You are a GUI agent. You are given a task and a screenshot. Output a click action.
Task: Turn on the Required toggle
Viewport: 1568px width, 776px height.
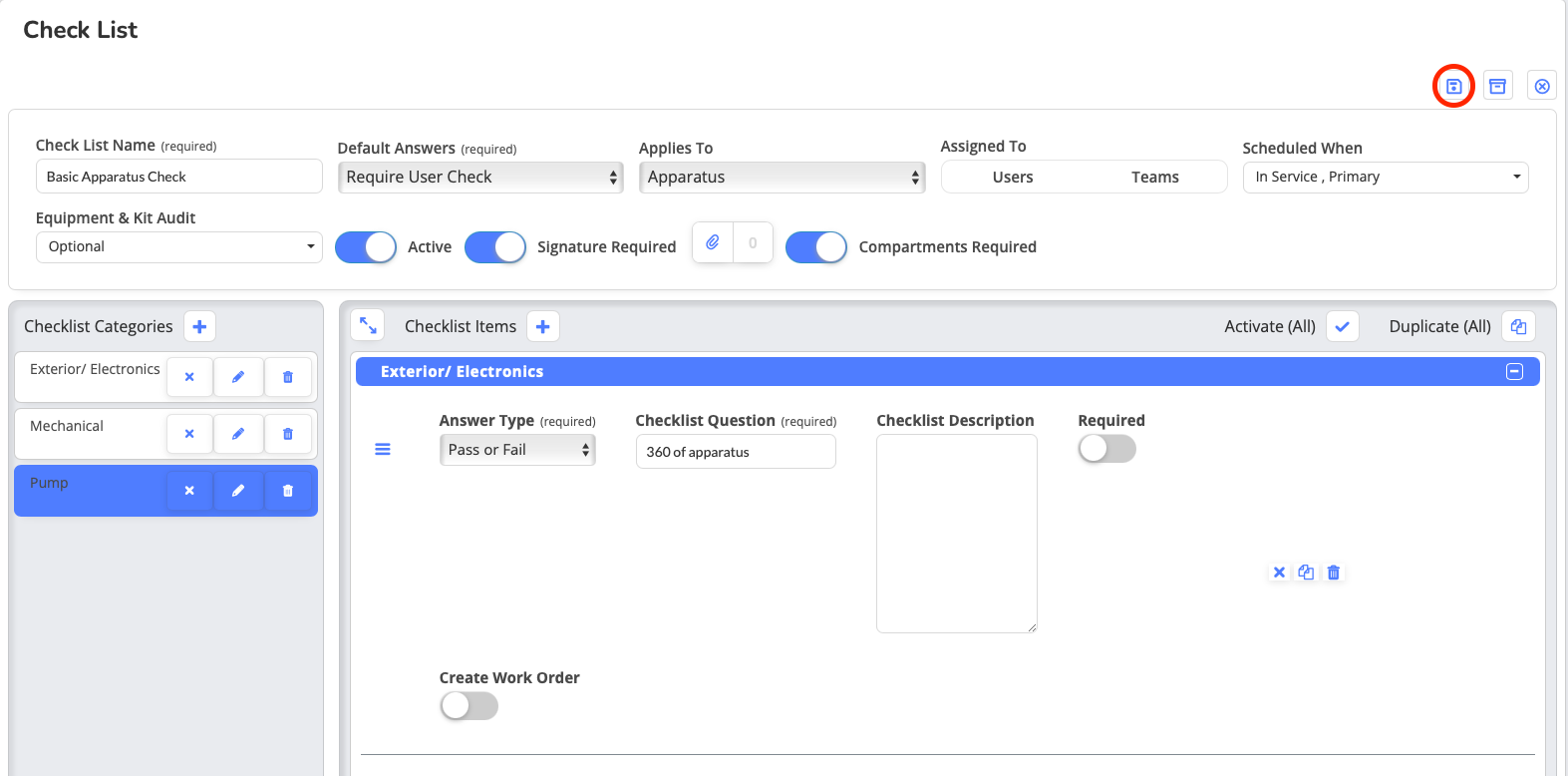pos(1106,449)
